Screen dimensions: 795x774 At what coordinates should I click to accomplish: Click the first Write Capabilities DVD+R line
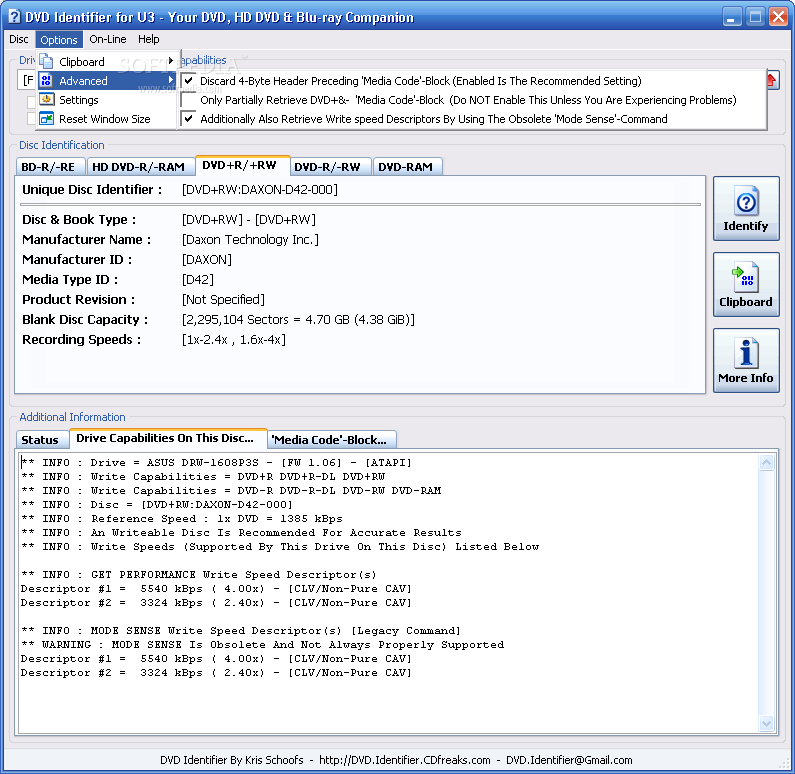203,477
